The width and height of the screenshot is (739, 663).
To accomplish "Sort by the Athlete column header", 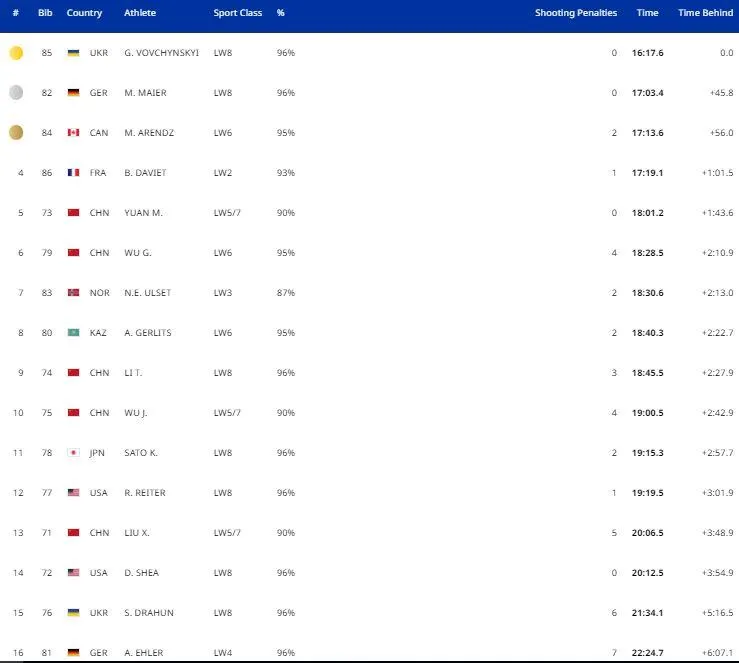I will coord(140,13).
